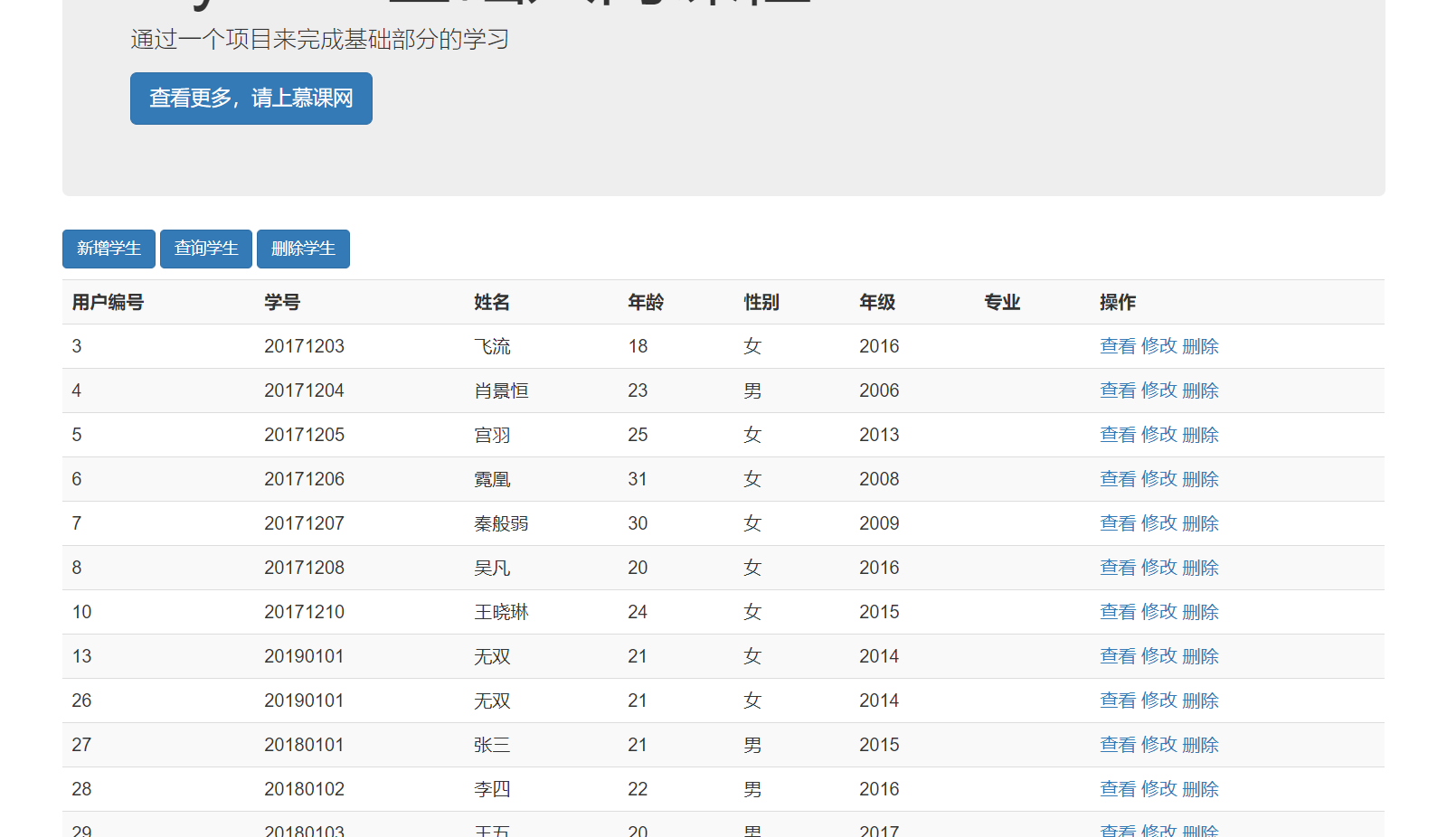
Task: Click the 查询学生 button
Action: [x=206, y=249]
